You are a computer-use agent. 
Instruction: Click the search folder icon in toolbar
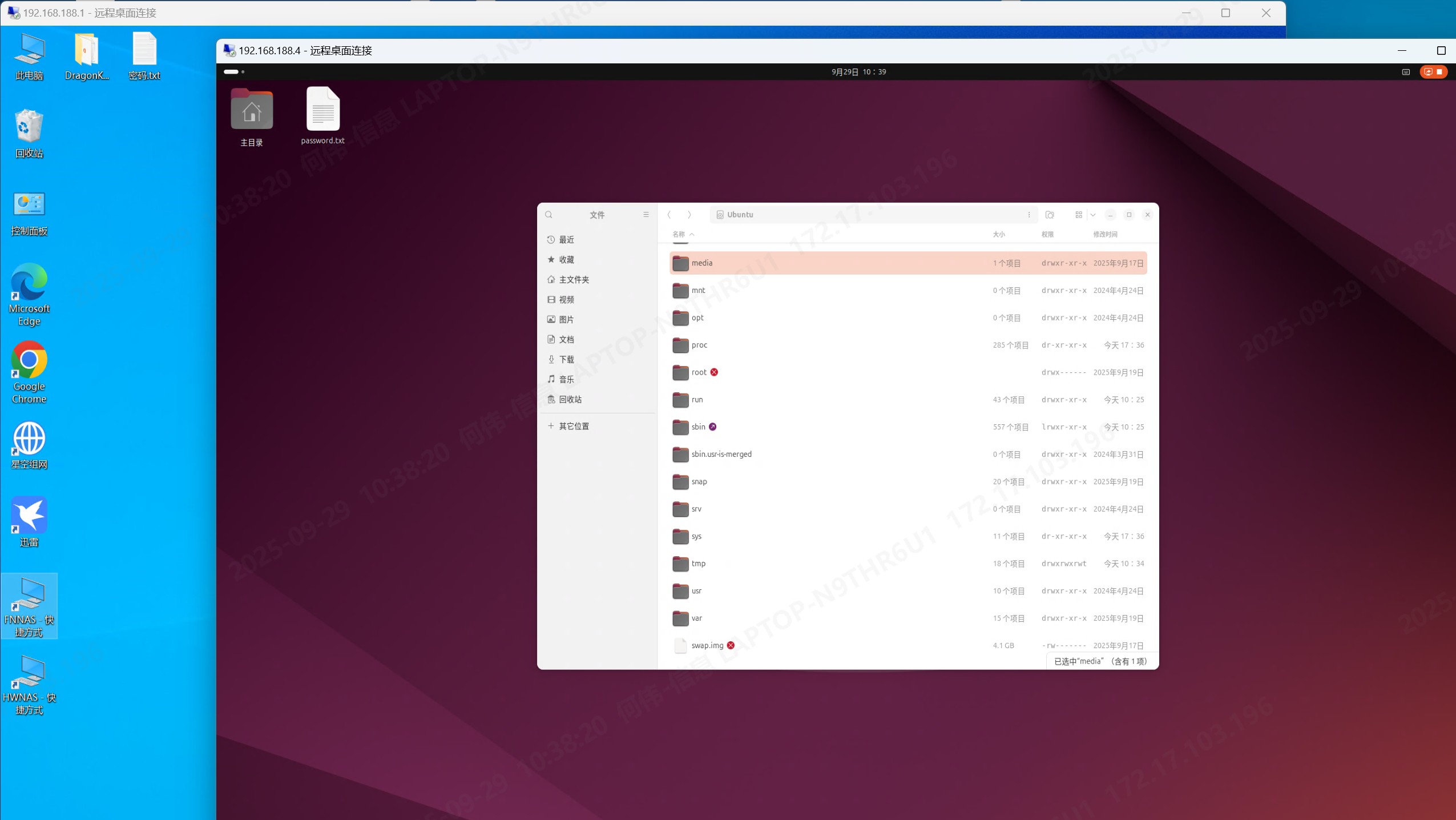pyautogui.click(x=1049, y=215)
